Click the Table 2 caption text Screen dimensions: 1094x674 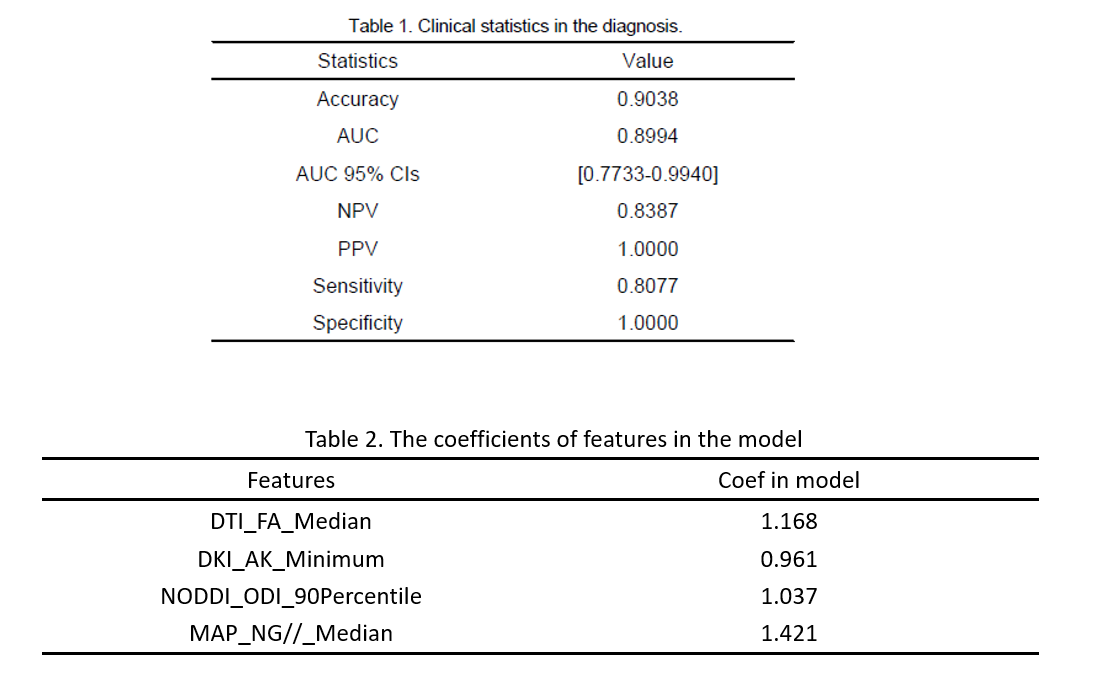click(x=553, y=439)
